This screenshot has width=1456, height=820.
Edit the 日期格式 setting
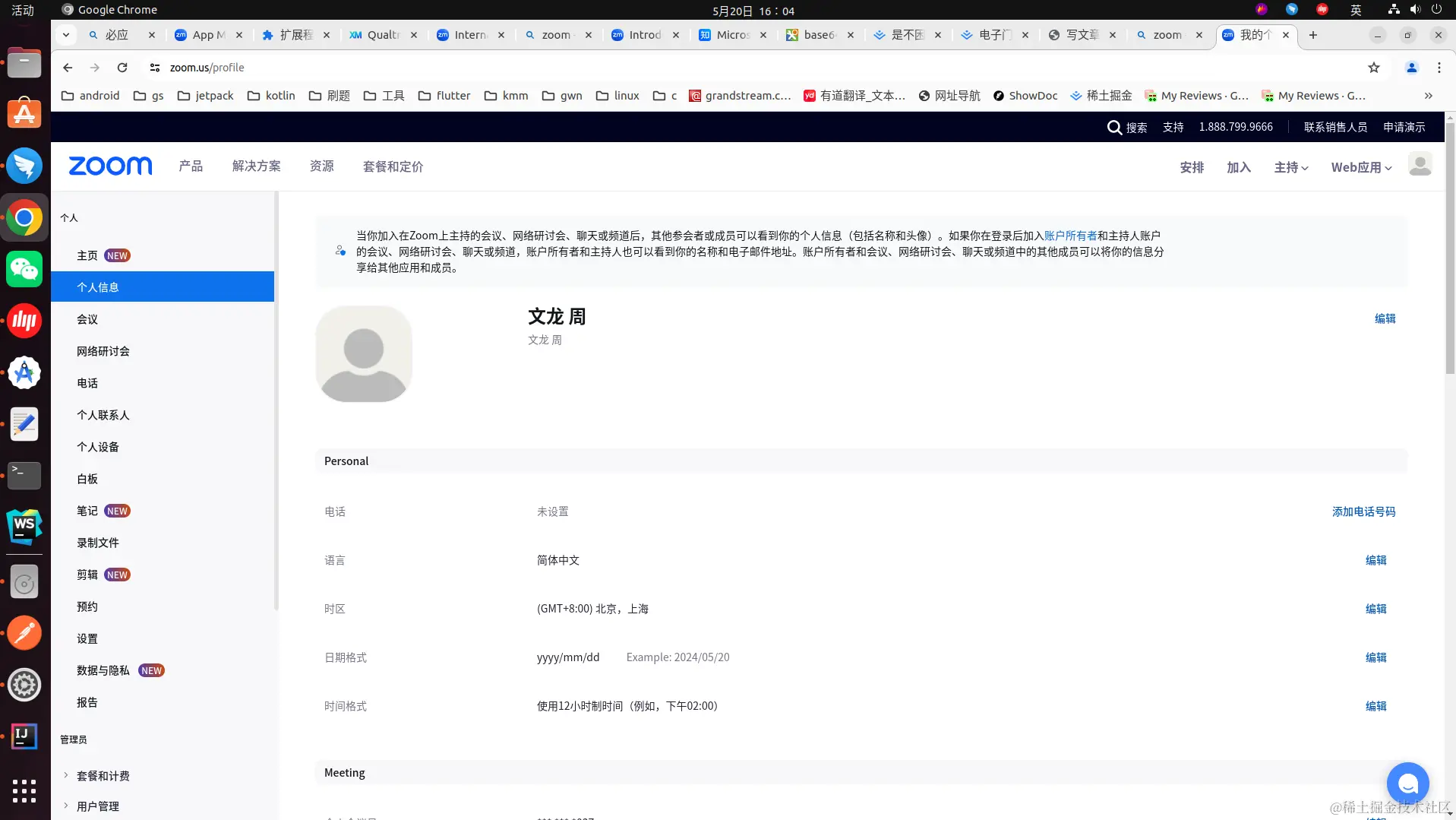coord(1375,657)
